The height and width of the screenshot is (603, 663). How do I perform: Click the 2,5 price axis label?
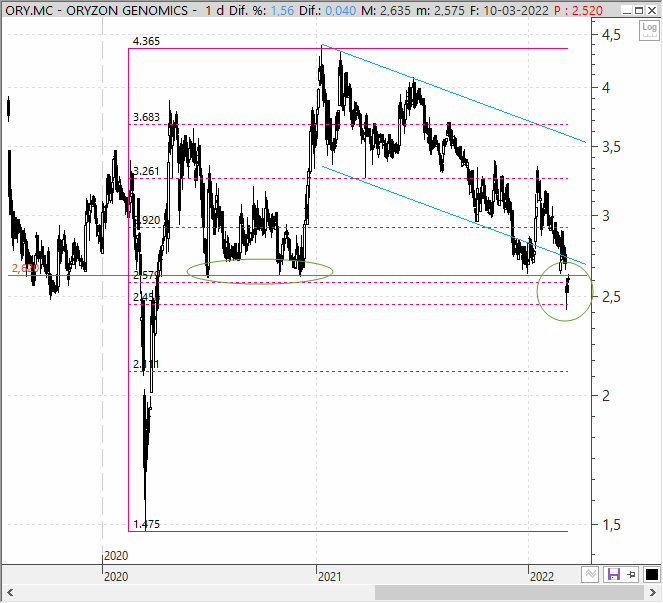click(x=611, y=297)
